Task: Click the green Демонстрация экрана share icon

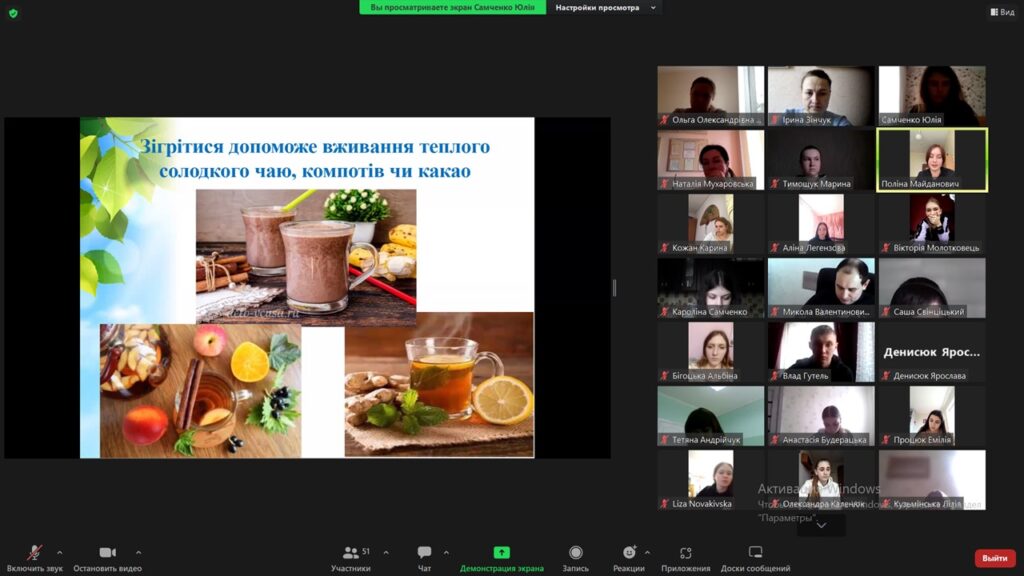Action: click(x=501, y=553)
